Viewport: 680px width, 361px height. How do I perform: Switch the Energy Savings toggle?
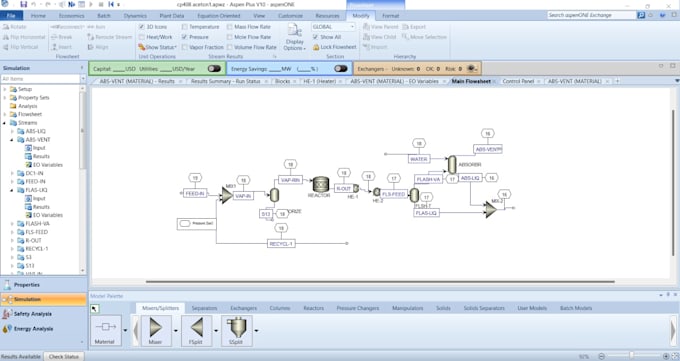[341, 69]
